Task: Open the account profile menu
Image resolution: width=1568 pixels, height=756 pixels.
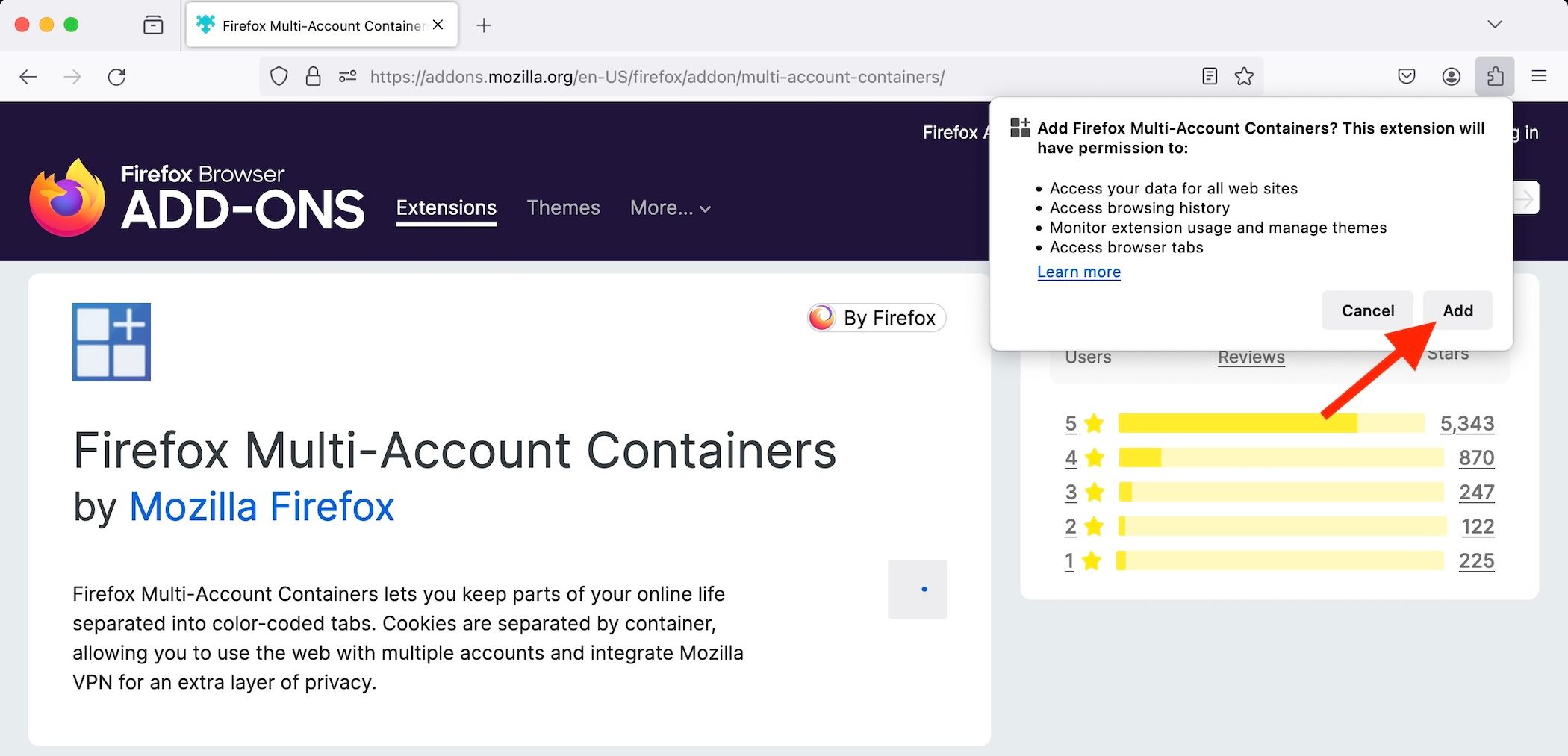Action: (1450, 76)
